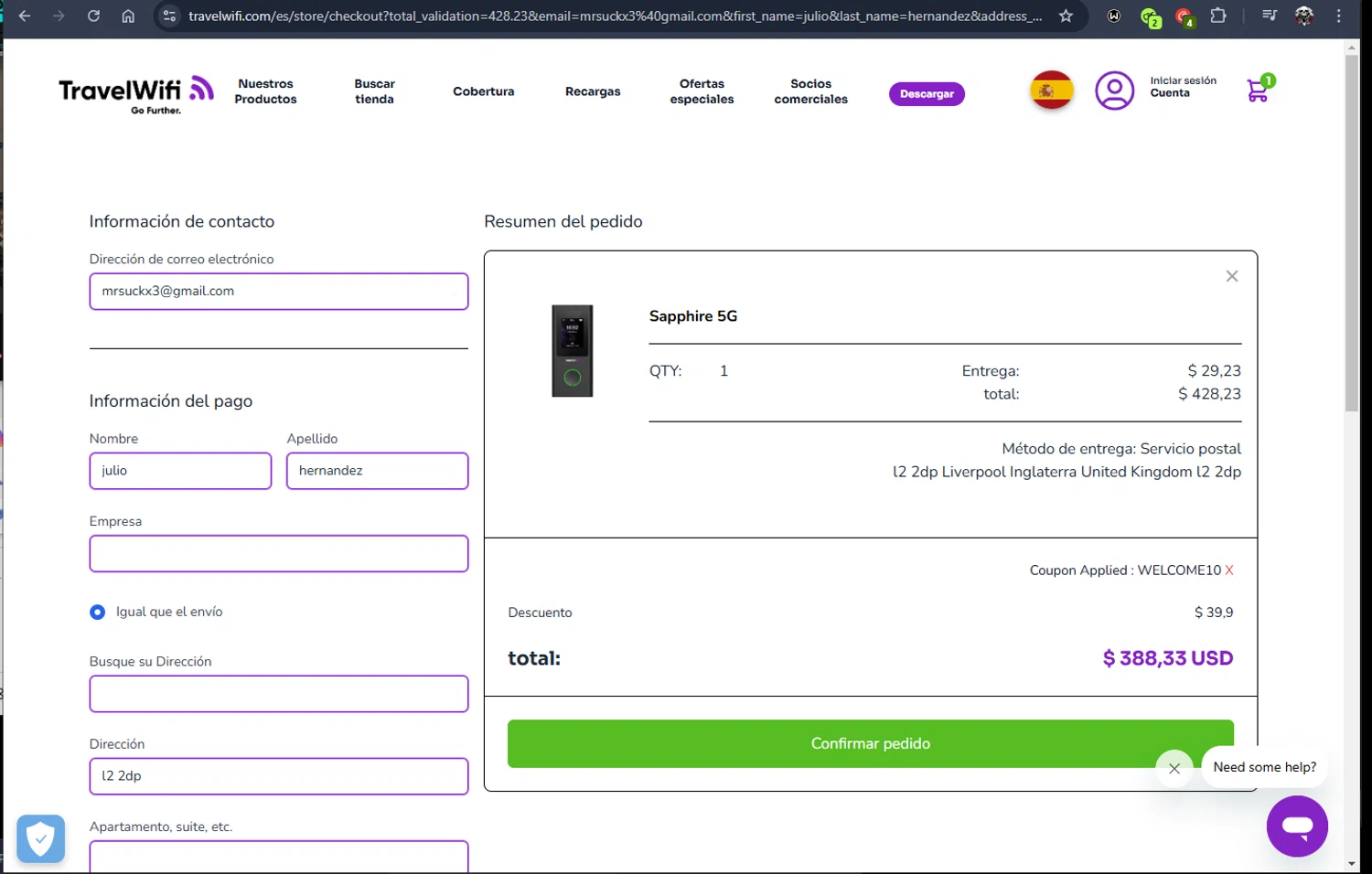Remove Sapphire 5G item with X icon
Image resolution: width=1372 pixels, height=874 pixels.
pyautogui.click(x=1232, y=276)
